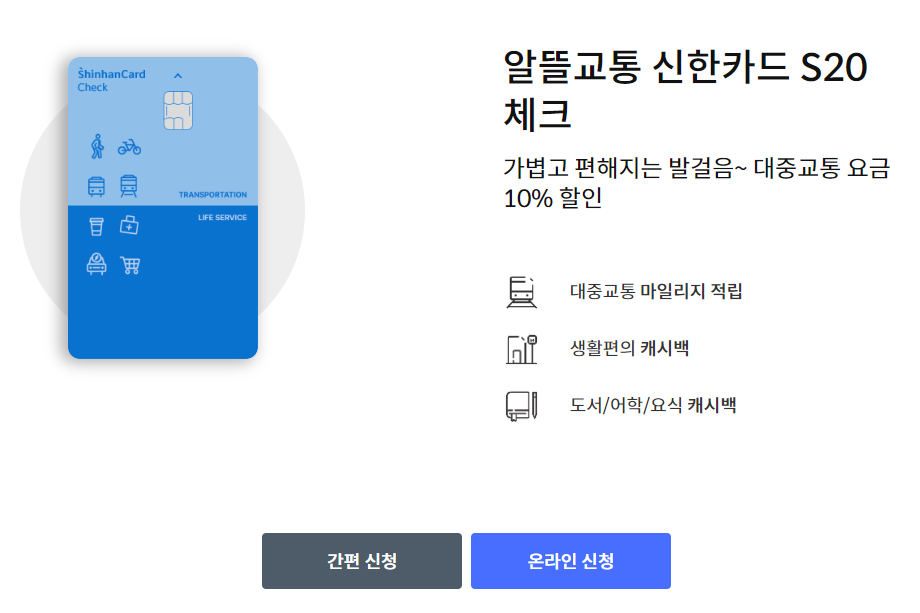This screenshot has width=920, height=613.
Task: Click the ShinhanCard Check logo text
Action: tap(110, 80)
